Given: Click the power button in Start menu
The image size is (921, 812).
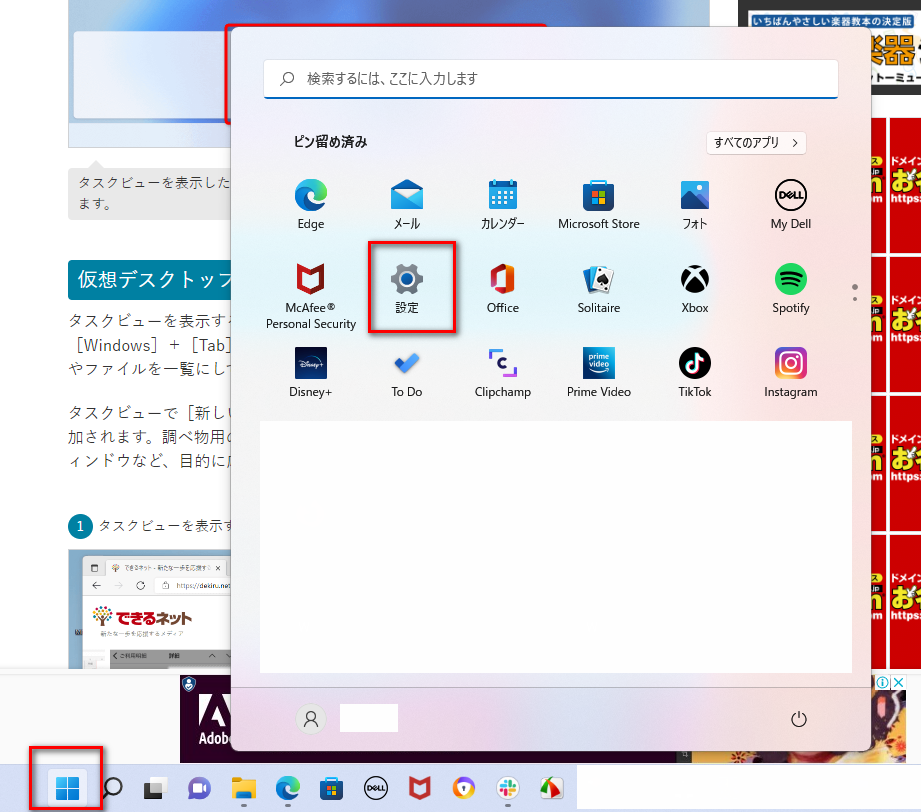Looking at the screenshot, I should [799, 719].
